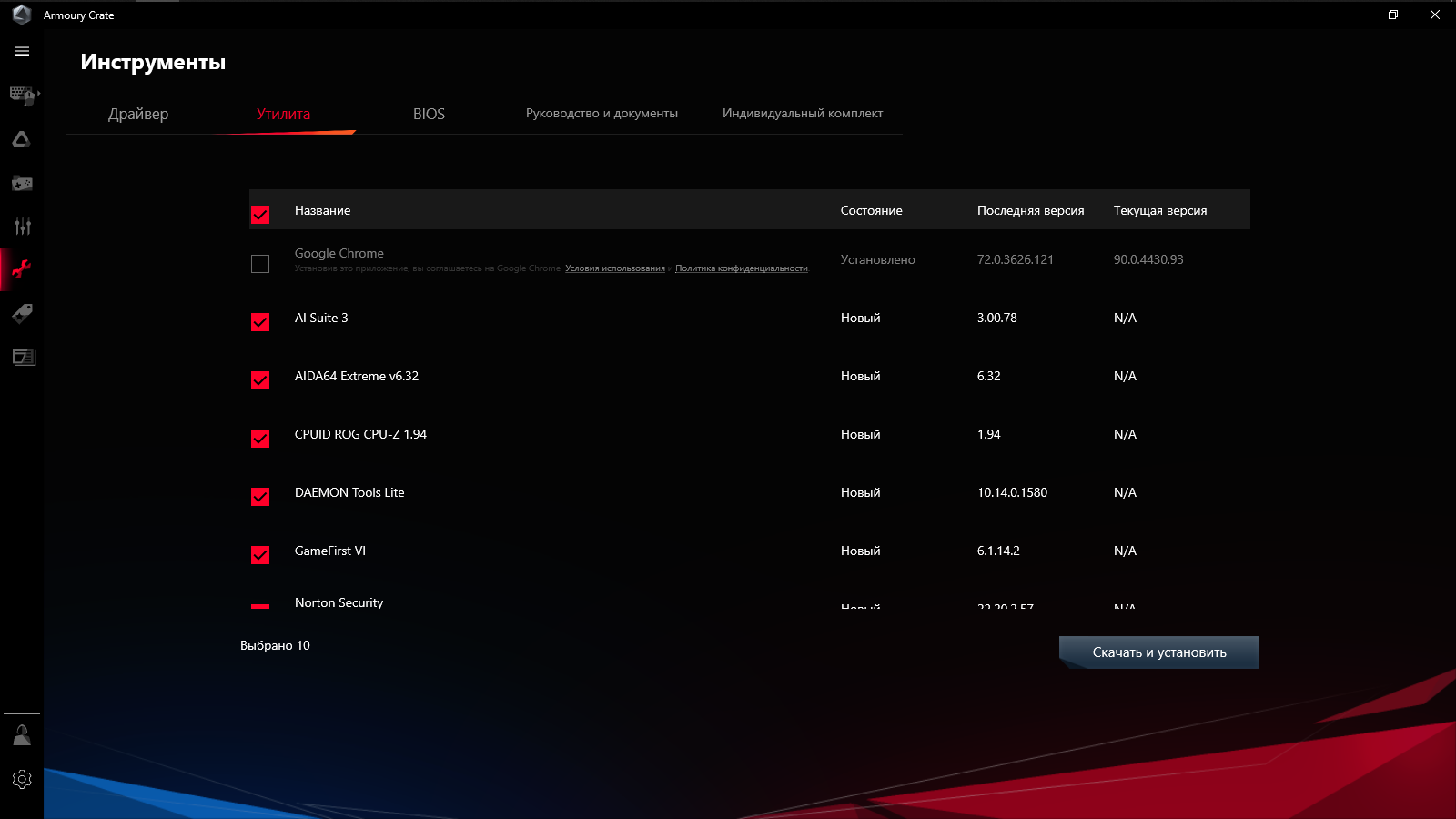Restore down the Armoury Crate window
The width and height of the screenshot is (1456, 819).
coord(1393,15)
